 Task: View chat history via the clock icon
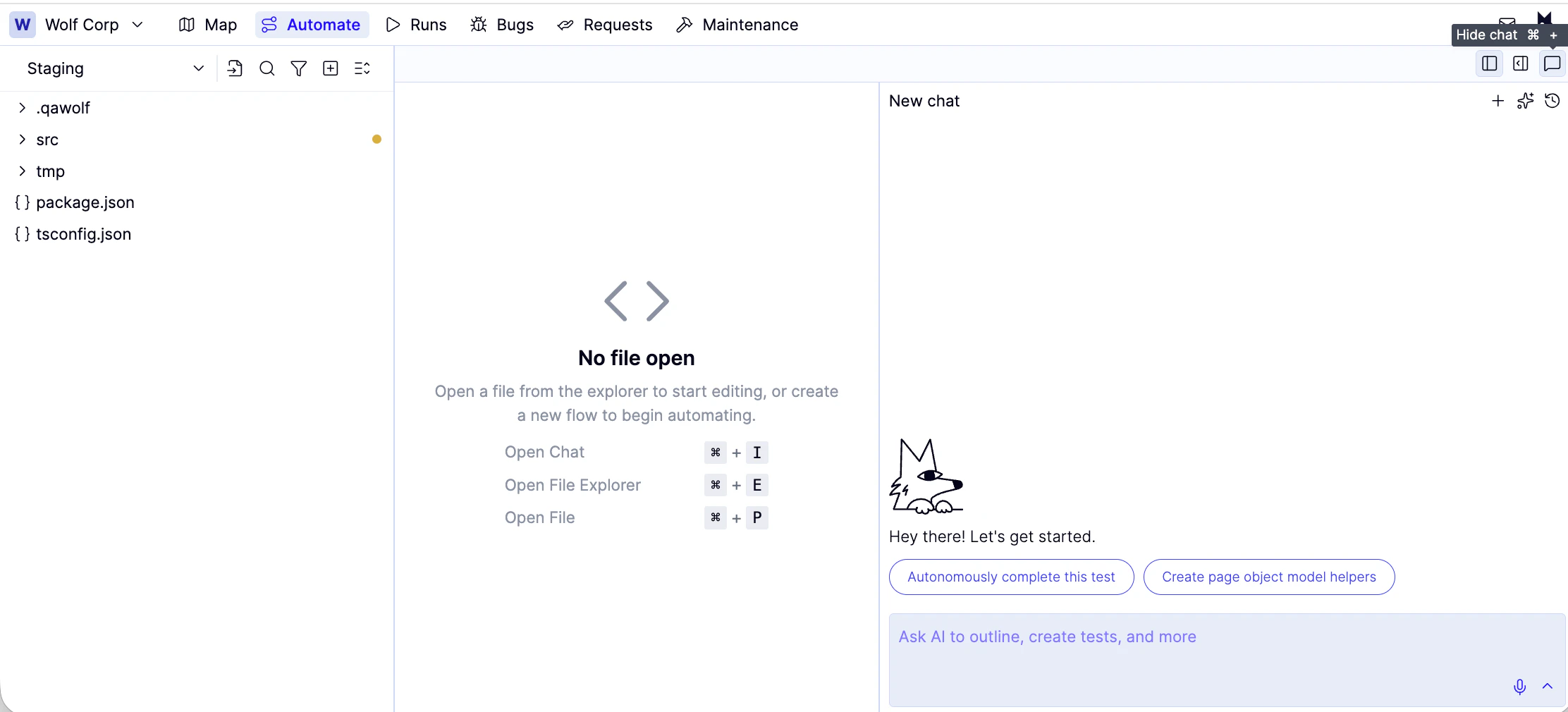coord(1552,101)
